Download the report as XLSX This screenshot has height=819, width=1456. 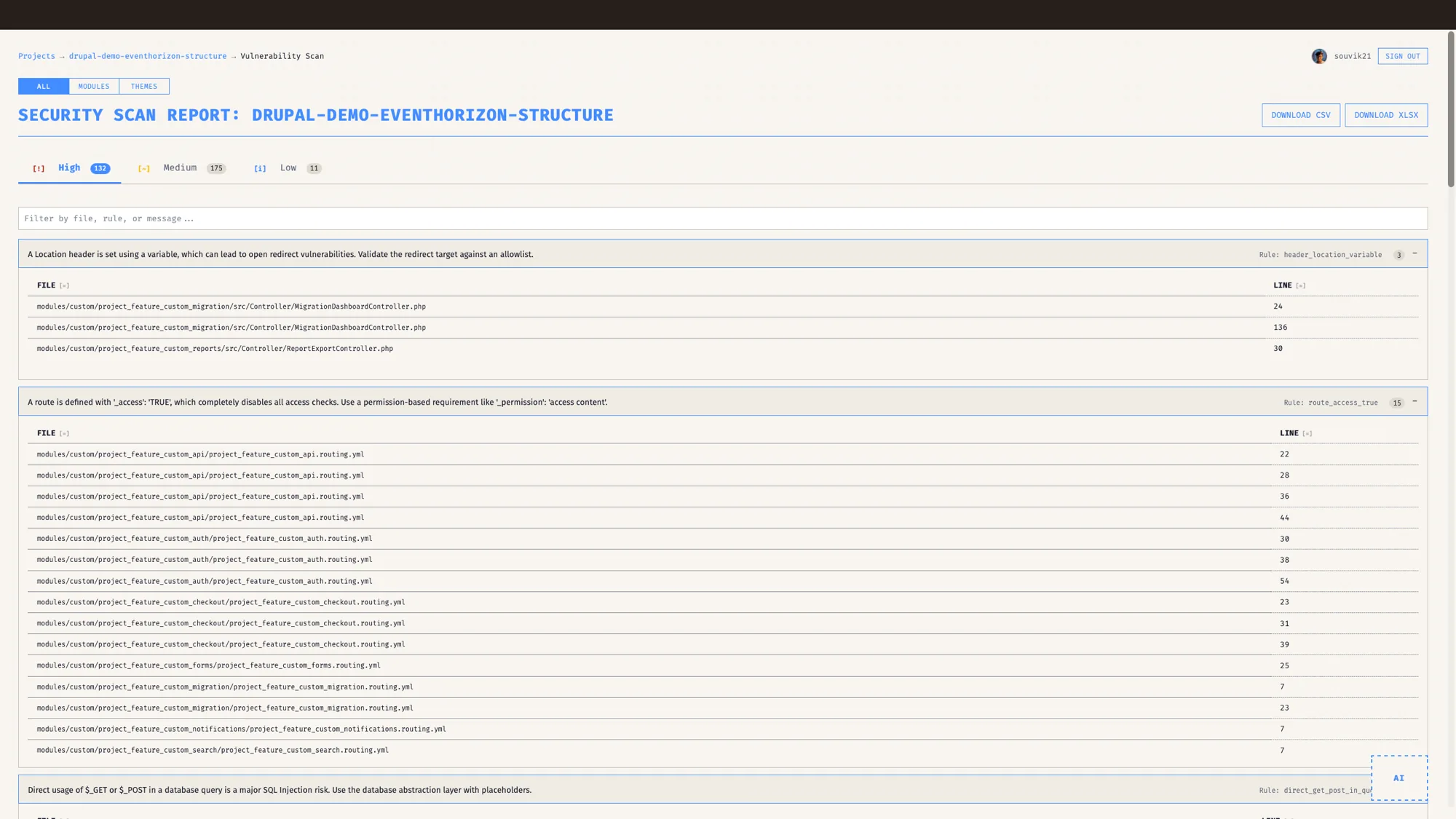(x=1386, y=115)
